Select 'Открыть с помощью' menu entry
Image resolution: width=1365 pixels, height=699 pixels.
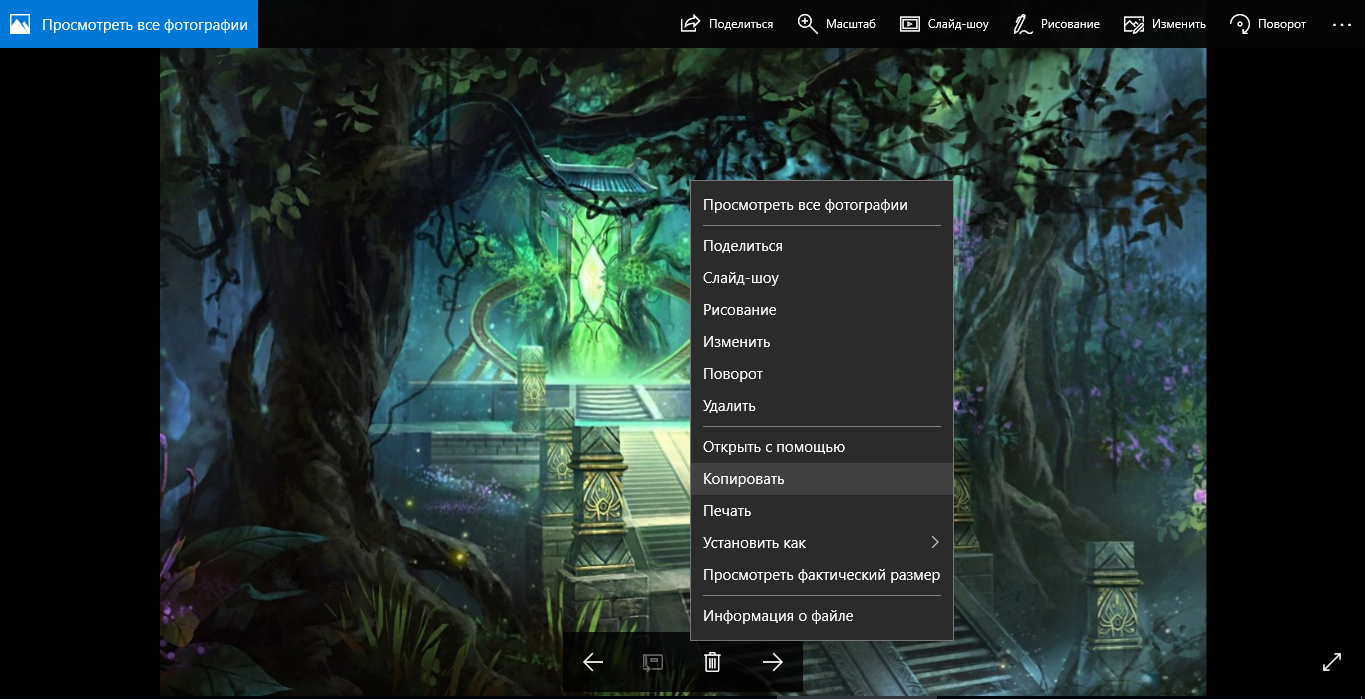pos(822,447)
